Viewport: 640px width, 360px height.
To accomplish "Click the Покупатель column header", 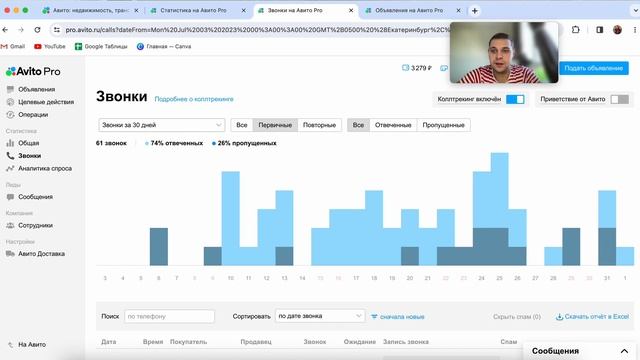I will [188, 342].
